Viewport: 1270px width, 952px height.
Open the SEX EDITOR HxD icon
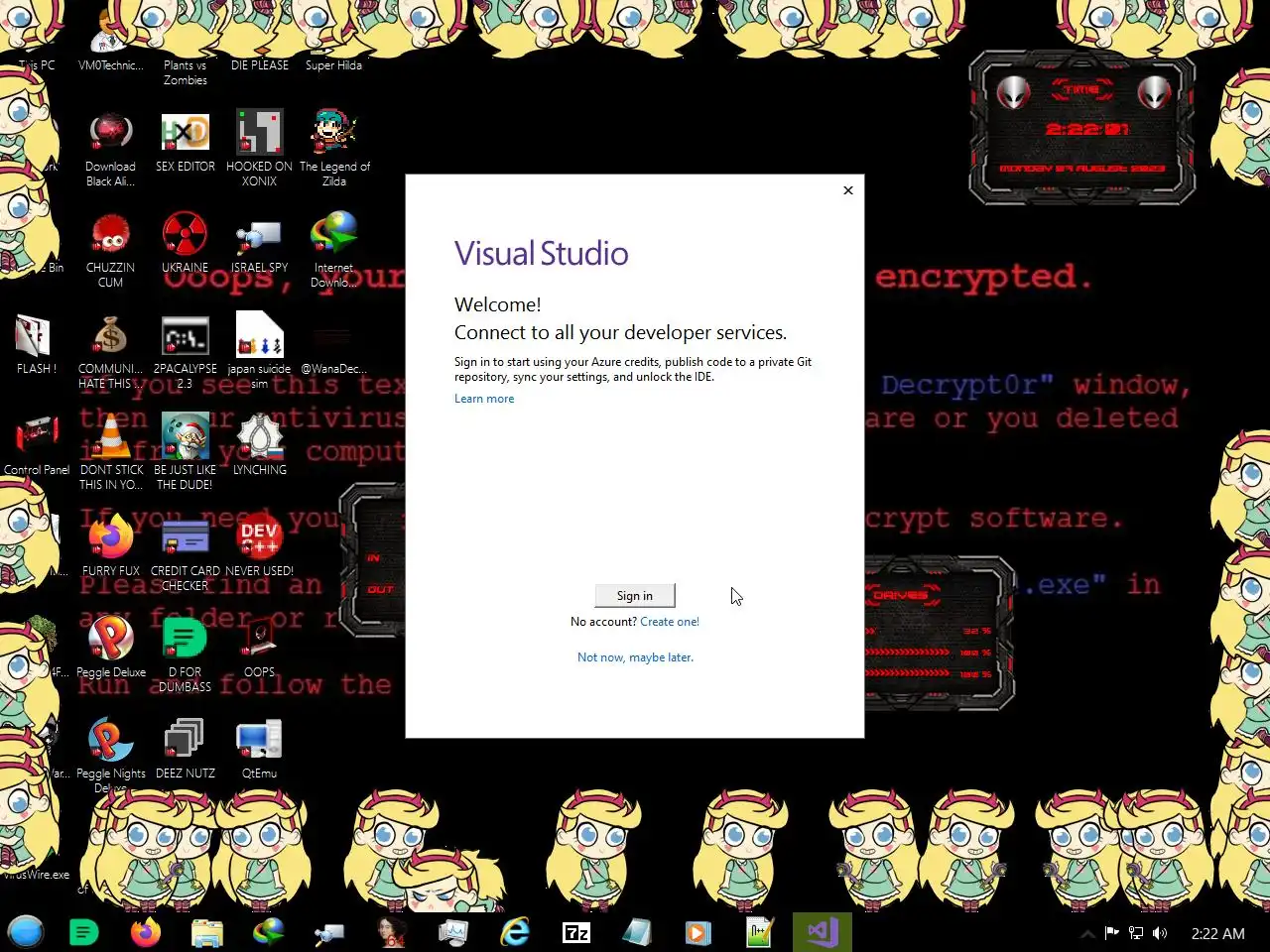[x=186, y=144]
